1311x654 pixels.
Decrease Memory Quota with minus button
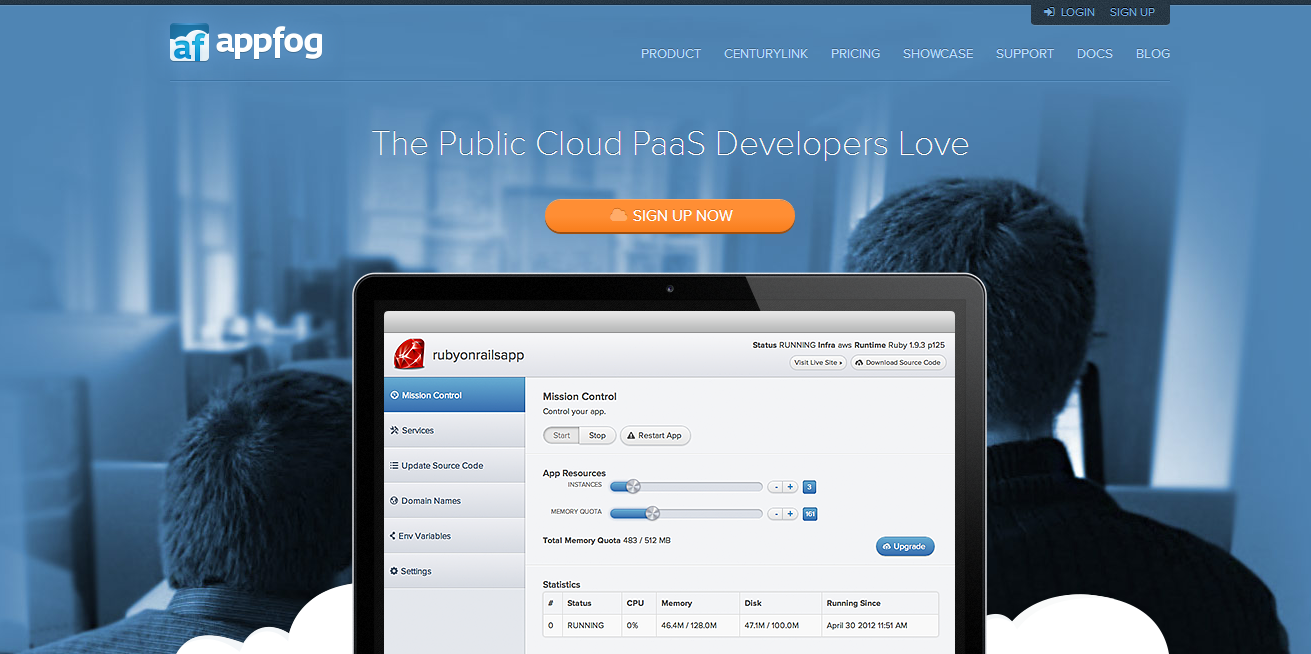[x=775, y=514]
